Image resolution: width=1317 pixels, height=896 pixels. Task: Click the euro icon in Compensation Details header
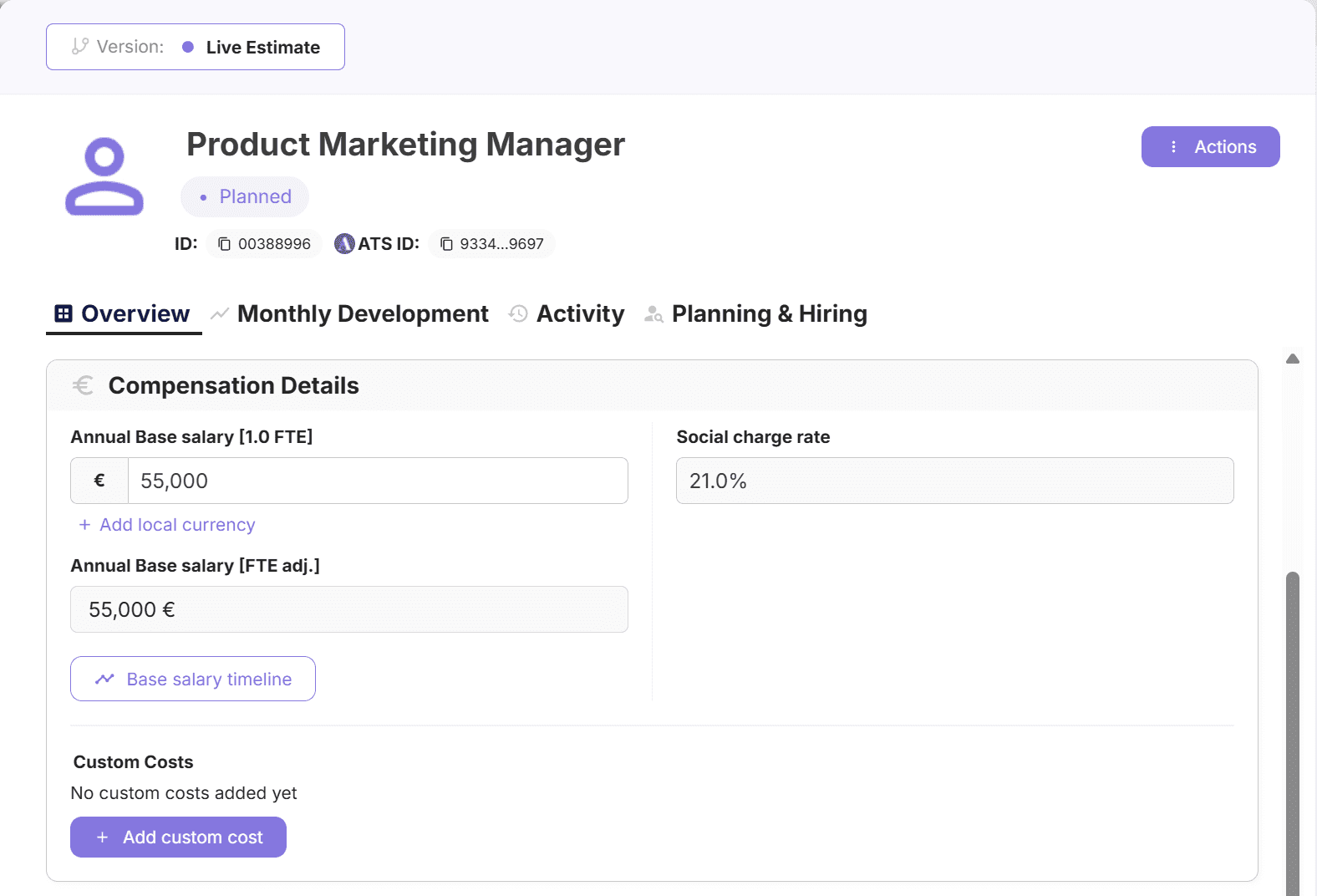coord(83,385)
